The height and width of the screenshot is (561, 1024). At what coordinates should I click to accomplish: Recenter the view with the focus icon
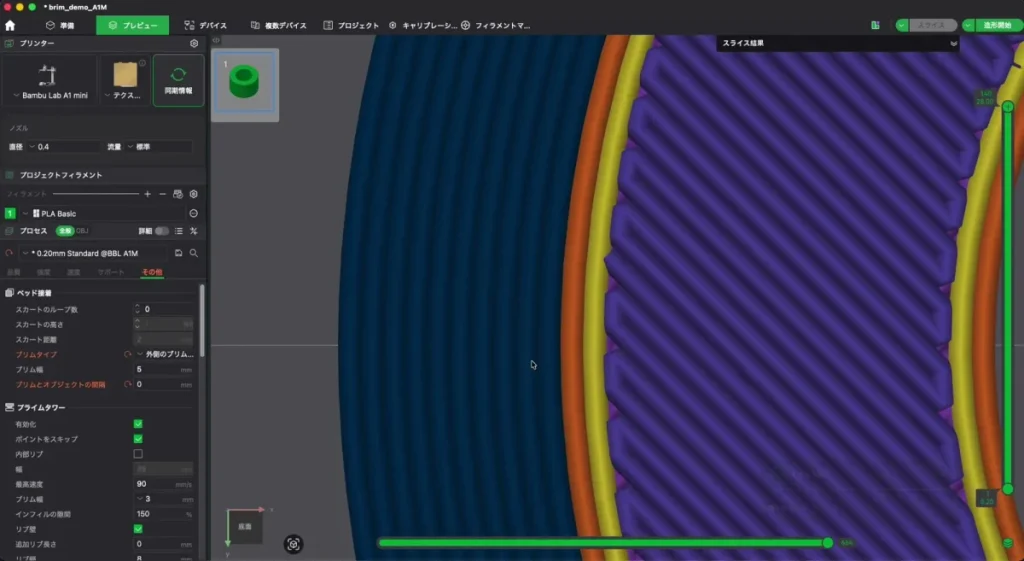(x=293, y=544)
